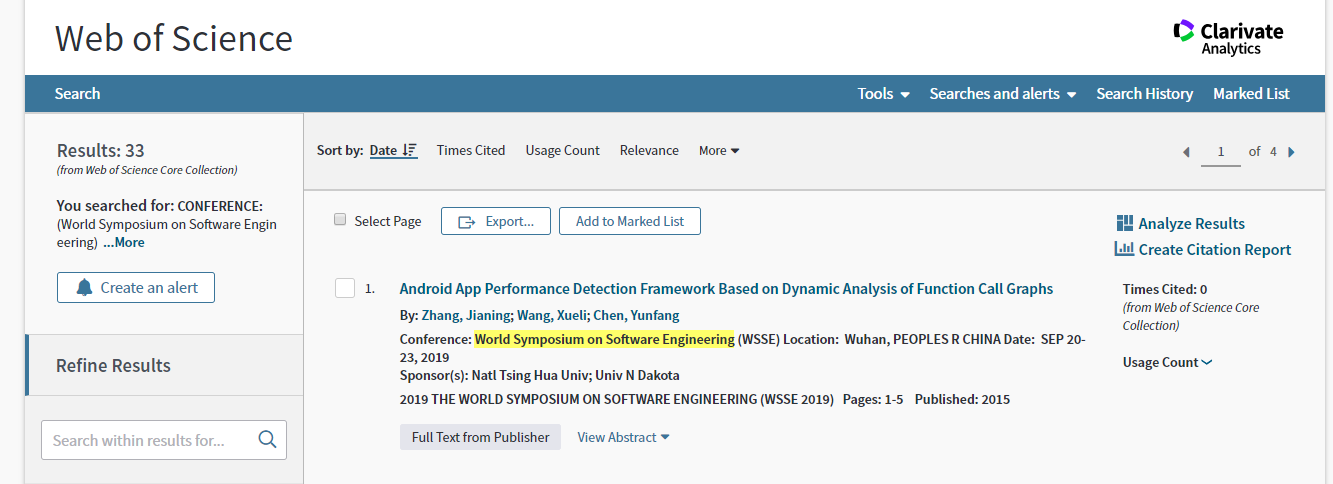Click the Export... button
This screenshot has height=484, width=1333.
pyautogui.click(x=496, y=221)
